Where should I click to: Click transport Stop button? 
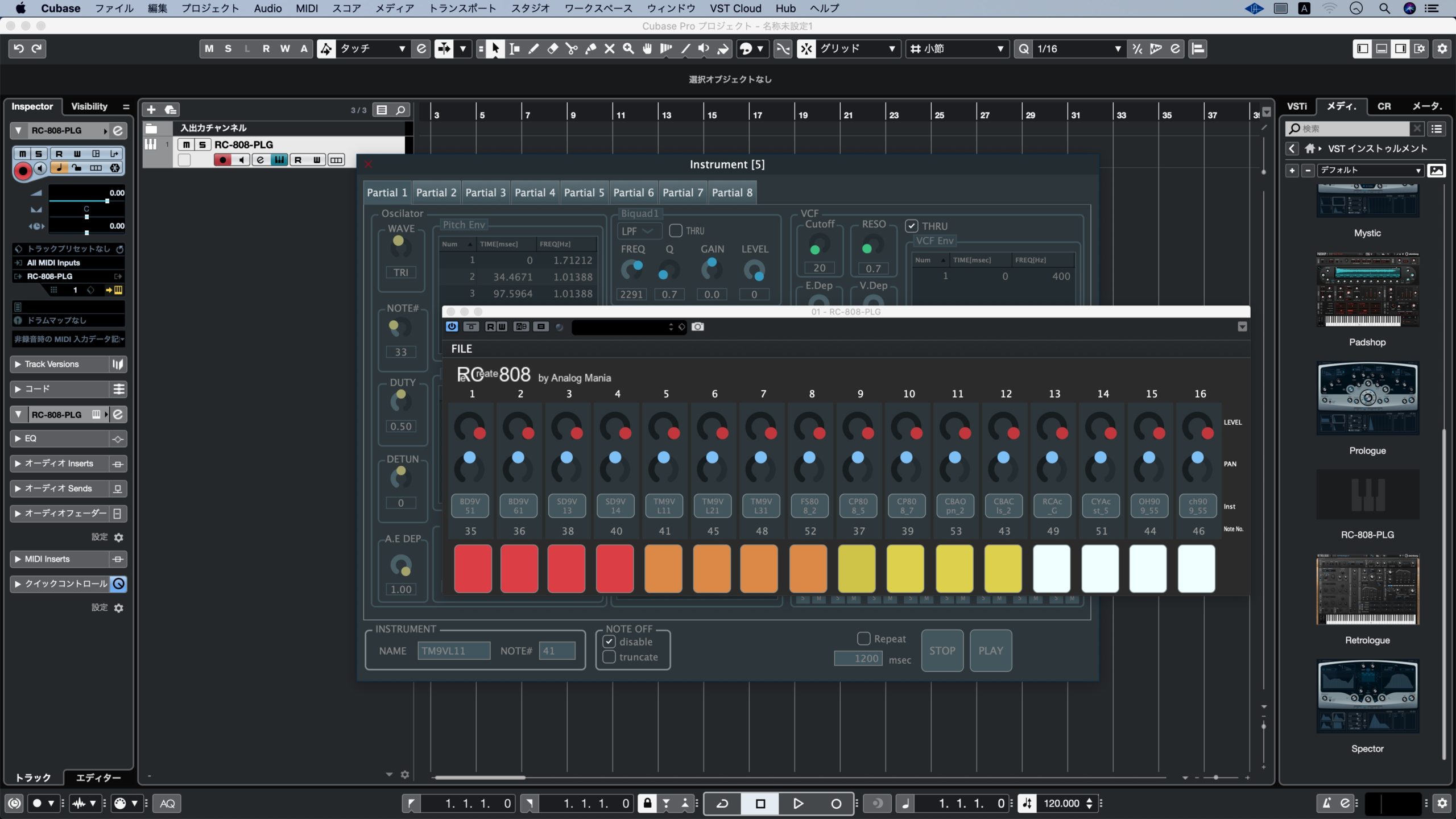[x=760, y=803]
